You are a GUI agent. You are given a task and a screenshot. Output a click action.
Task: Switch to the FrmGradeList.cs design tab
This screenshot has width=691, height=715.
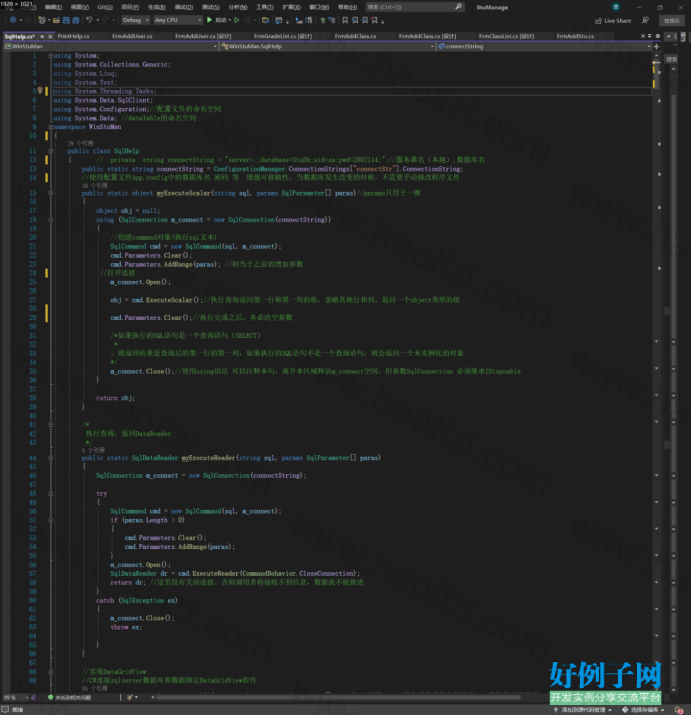tap(283, 36)
